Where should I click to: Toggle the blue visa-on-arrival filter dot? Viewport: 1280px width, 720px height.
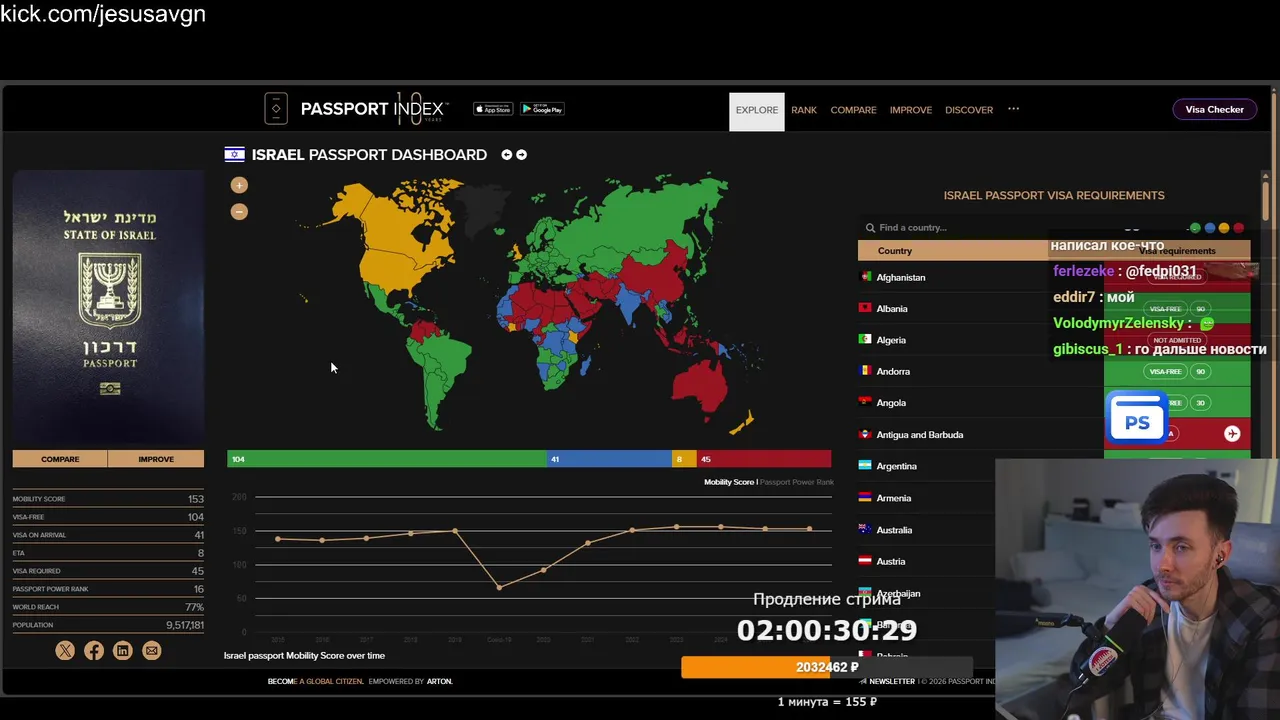click(x=1210, y=228)
